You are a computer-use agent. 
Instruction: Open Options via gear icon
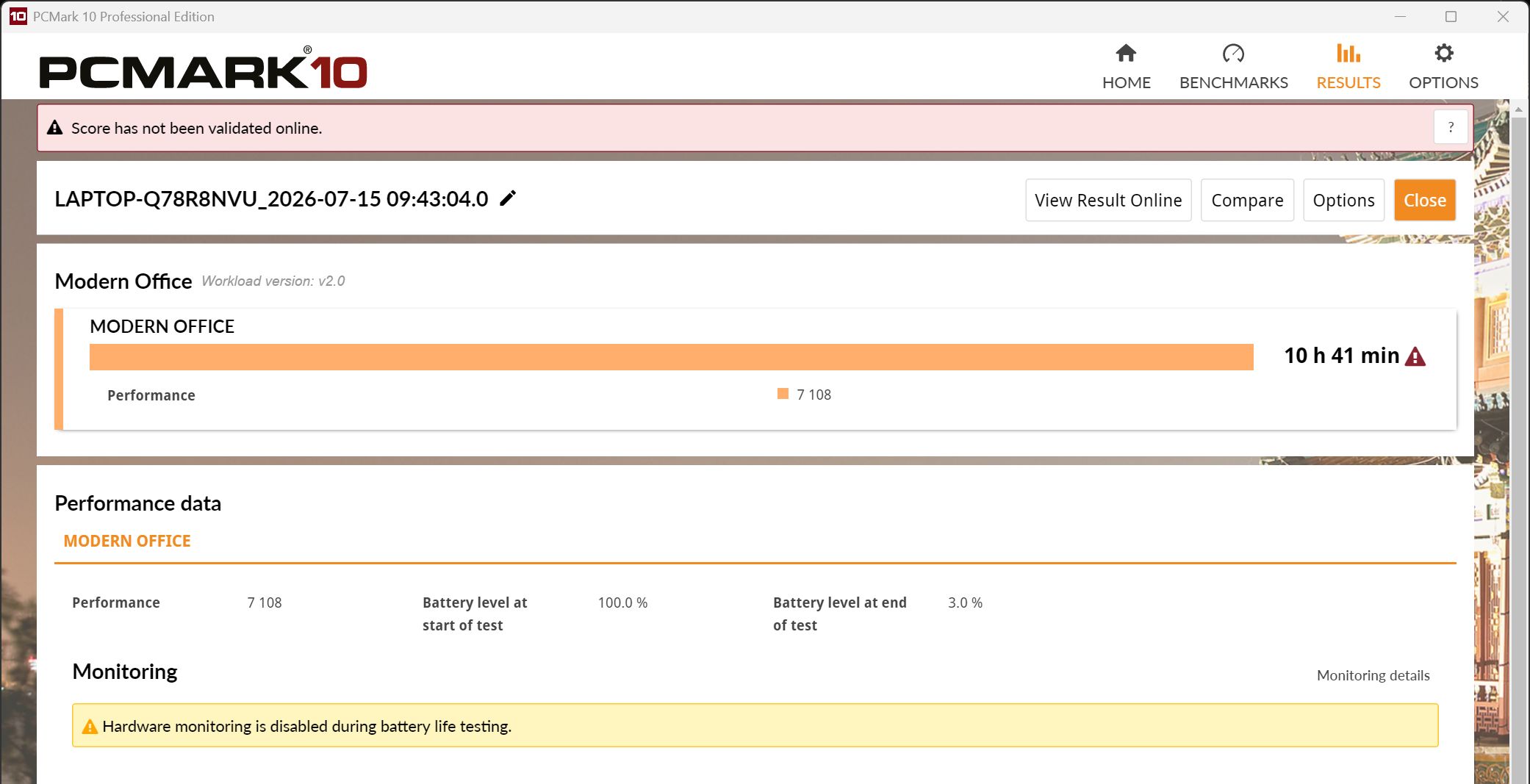[x=1443, y=53]
